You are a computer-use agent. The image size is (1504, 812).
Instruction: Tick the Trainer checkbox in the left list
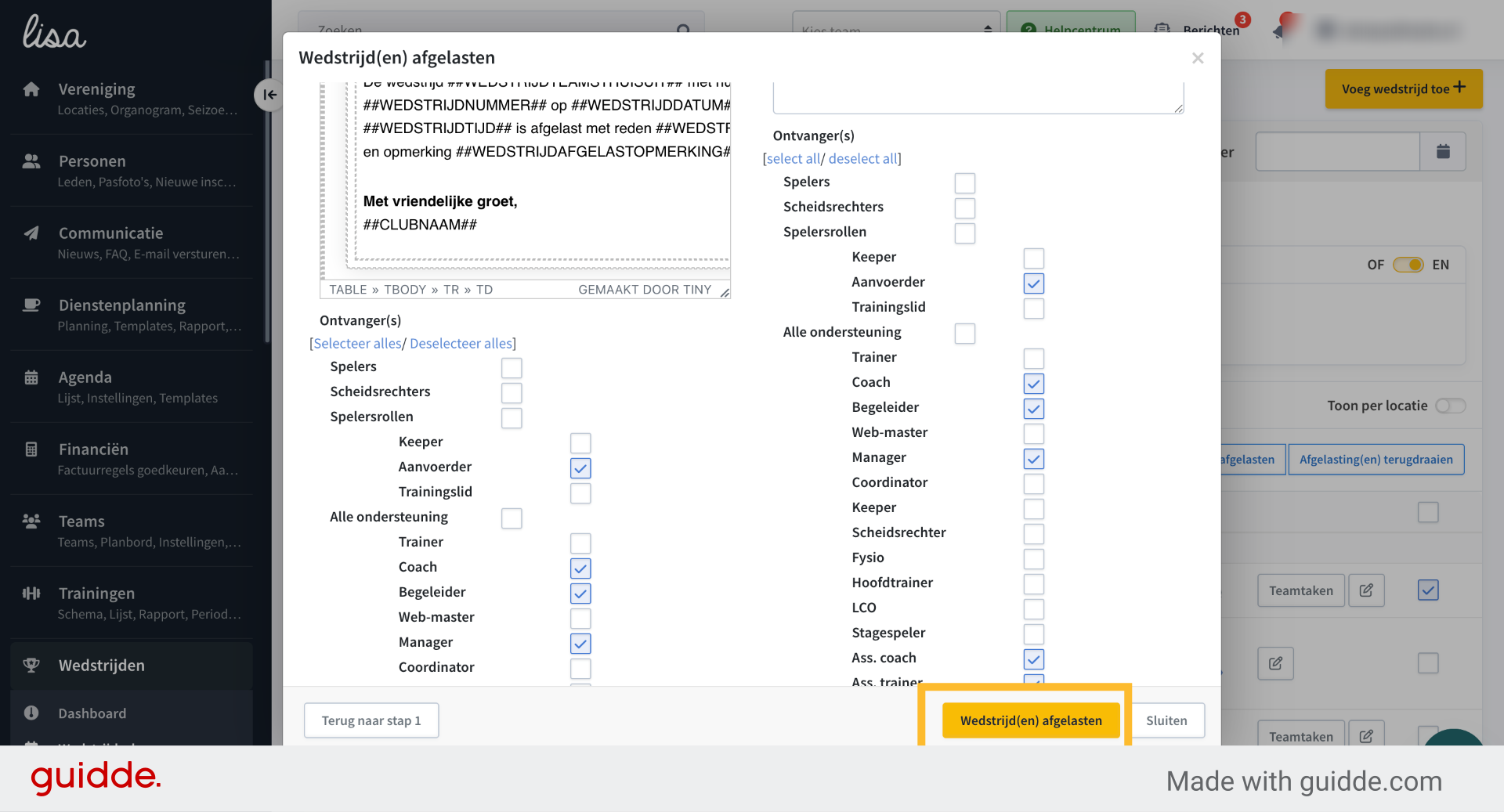(580, 543)
